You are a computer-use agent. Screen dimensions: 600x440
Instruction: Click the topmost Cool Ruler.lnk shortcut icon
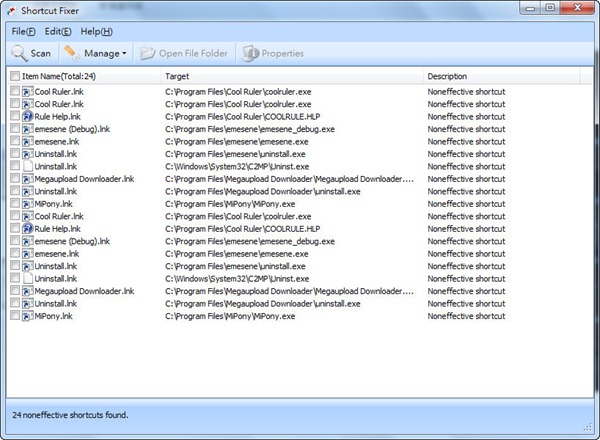coord(27,92)
